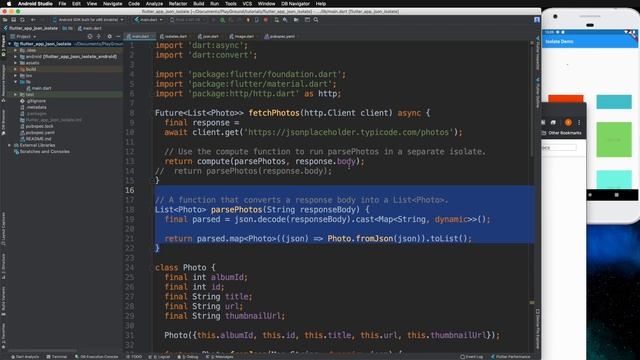Screen dimensions: 640x360
Task: Expand the test folder
Action: point(16,94)
